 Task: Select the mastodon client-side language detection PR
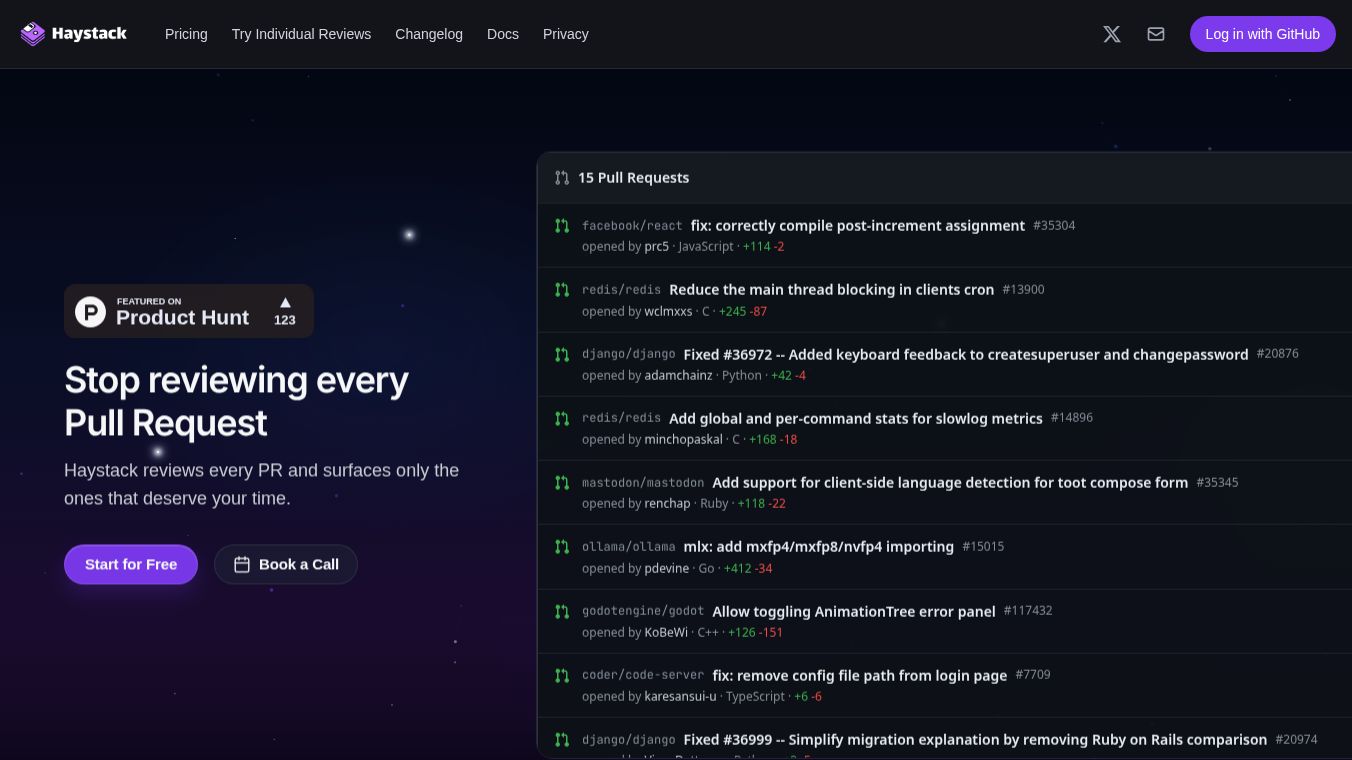[x=950, y=483]
